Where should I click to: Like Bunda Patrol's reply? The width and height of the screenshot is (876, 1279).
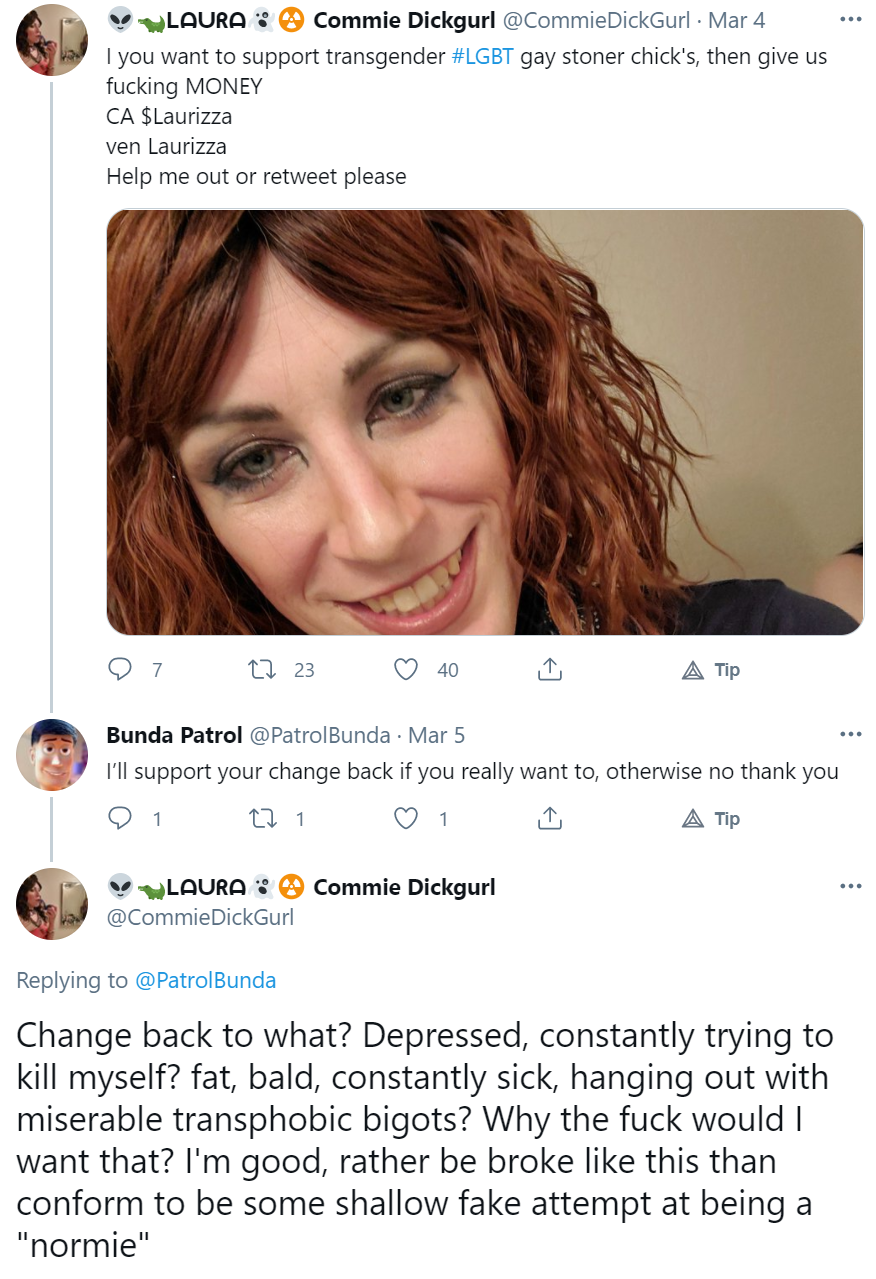[406, 819]
